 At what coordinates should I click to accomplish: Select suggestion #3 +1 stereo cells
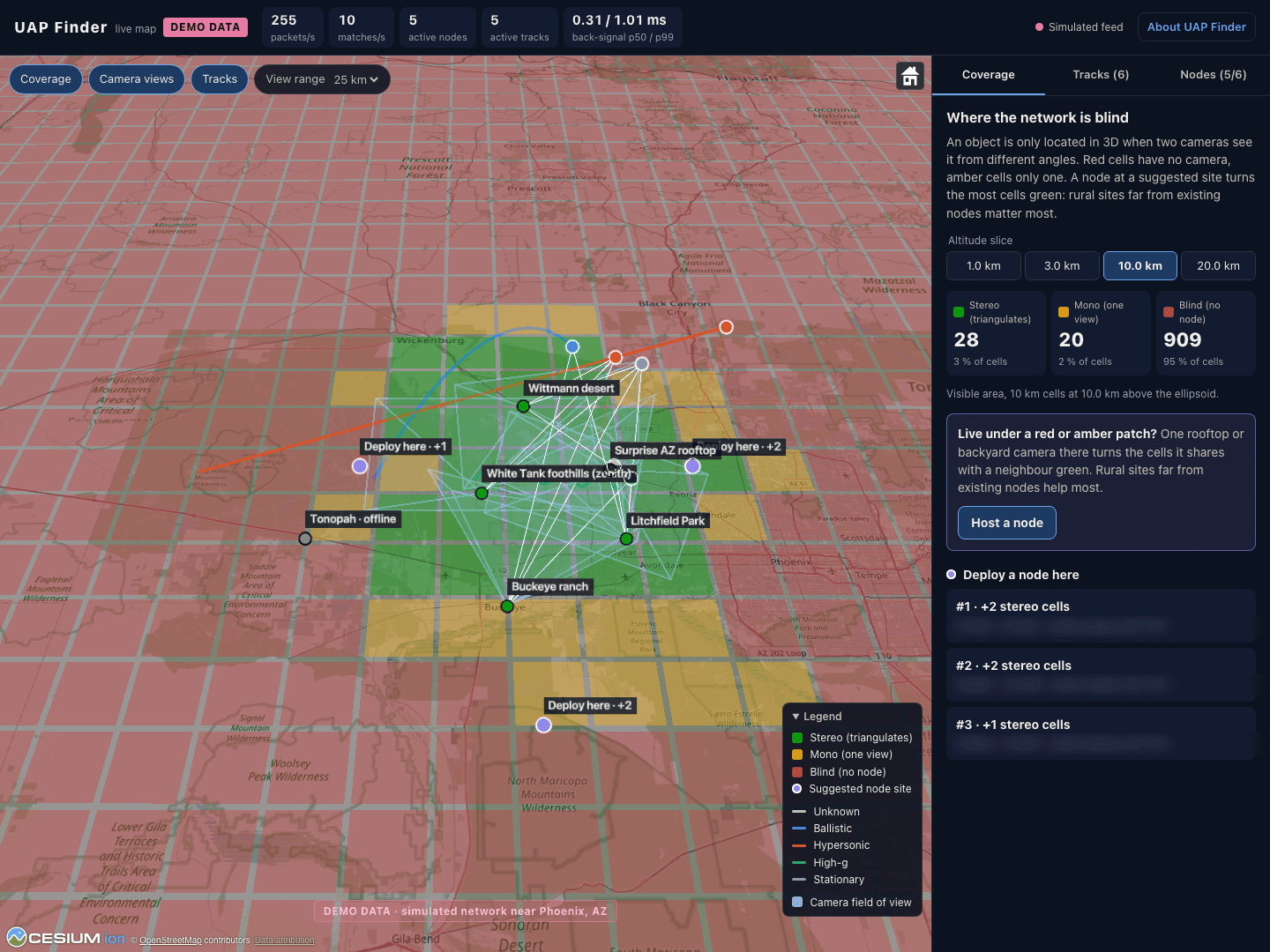(x=1101, y=733)
